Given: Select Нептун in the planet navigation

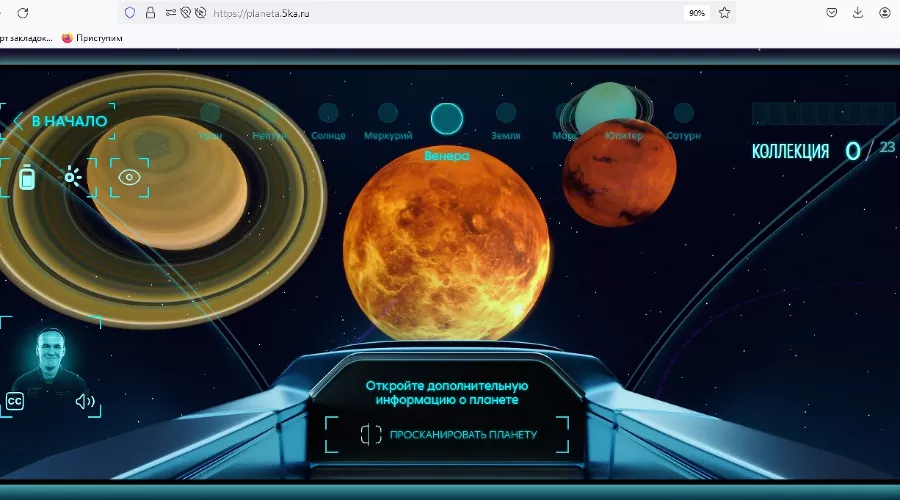Looking at the screenshot, I should (269, 123).
